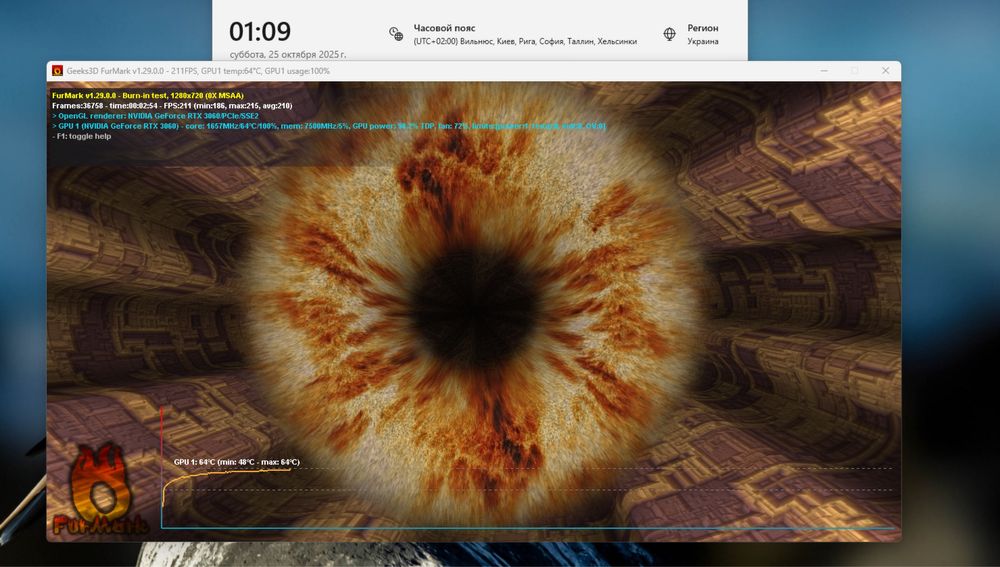Click the FurMark window title text
Viewport: 1000px width, 567px height.
[x=198, y=71]
